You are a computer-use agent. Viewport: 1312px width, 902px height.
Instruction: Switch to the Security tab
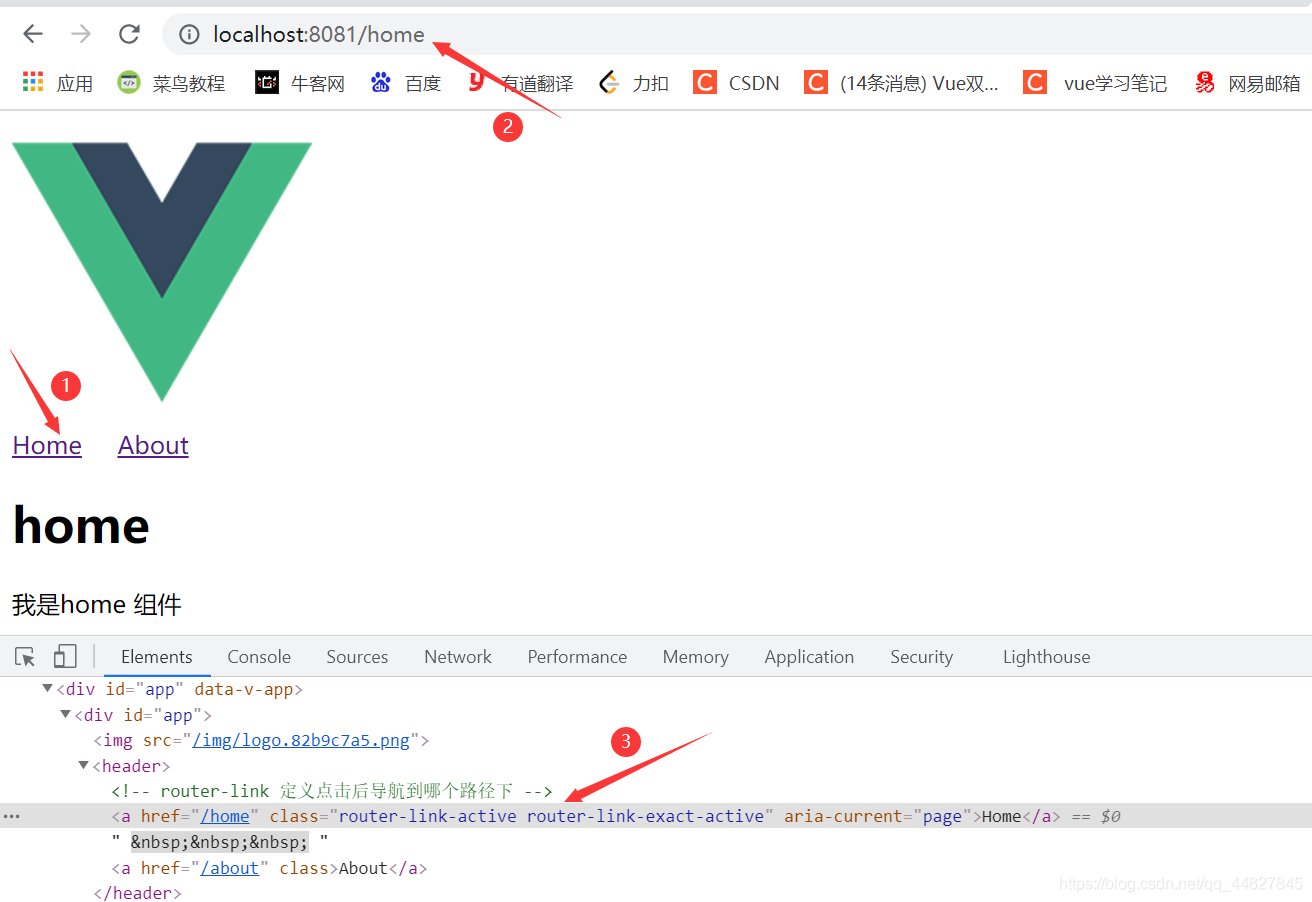921,657
